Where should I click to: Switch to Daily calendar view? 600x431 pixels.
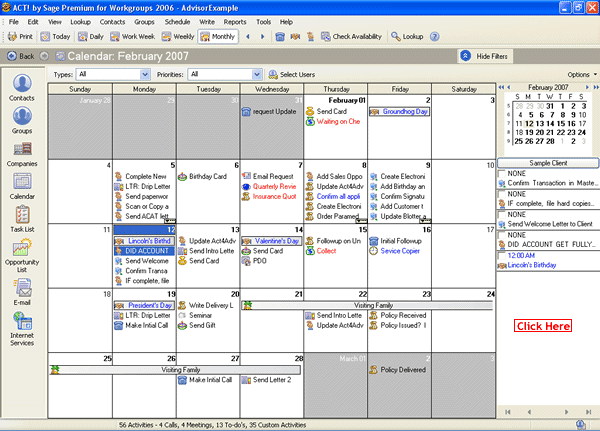point(91,36)
